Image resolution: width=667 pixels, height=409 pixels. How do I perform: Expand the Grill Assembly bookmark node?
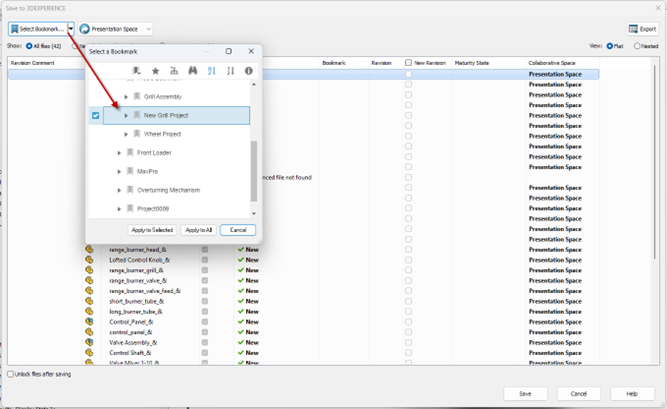126,96
